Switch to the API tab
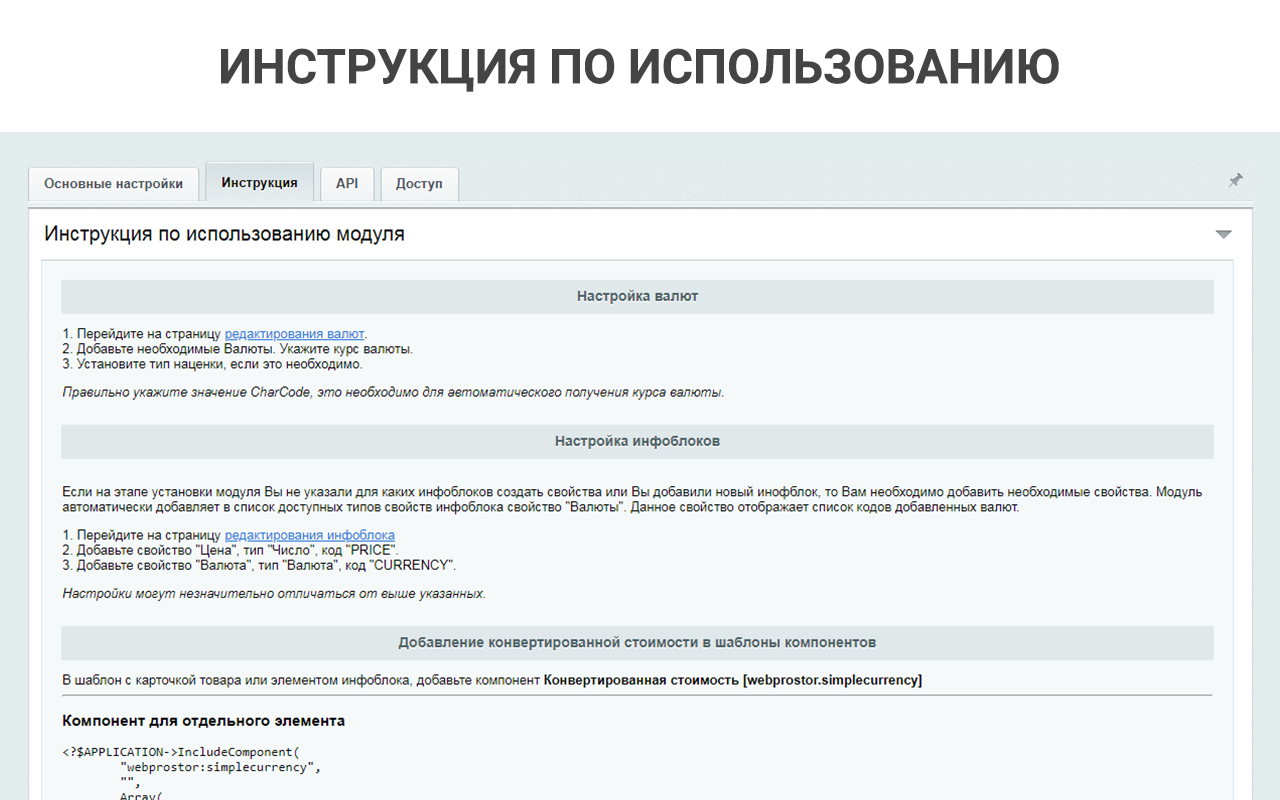Viewport: 1280px width, 800px height. tap(347, 184)
